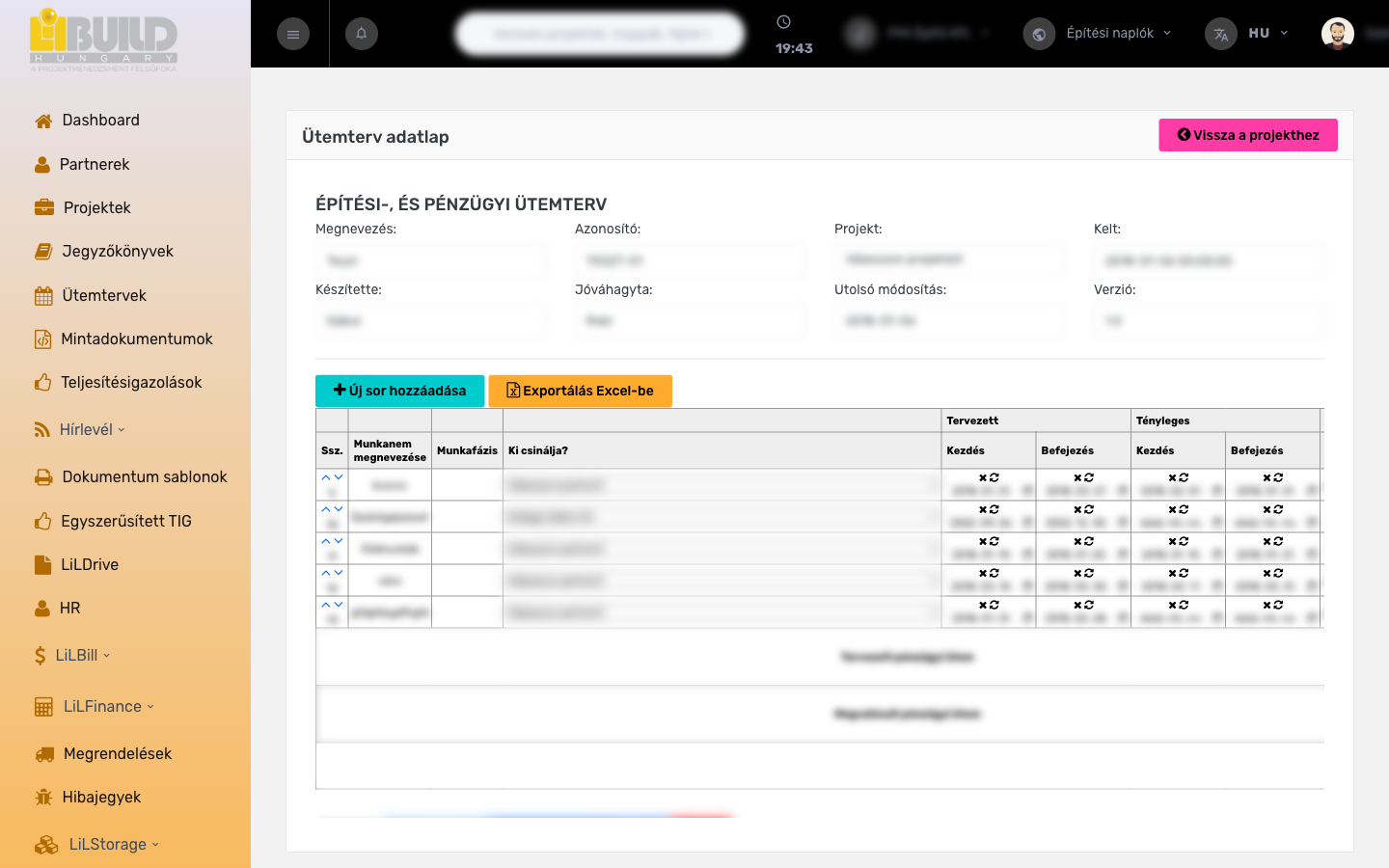Click the Verzió input field
The width and height of the screenshot is (1389, 868).
coord(1209,321)
